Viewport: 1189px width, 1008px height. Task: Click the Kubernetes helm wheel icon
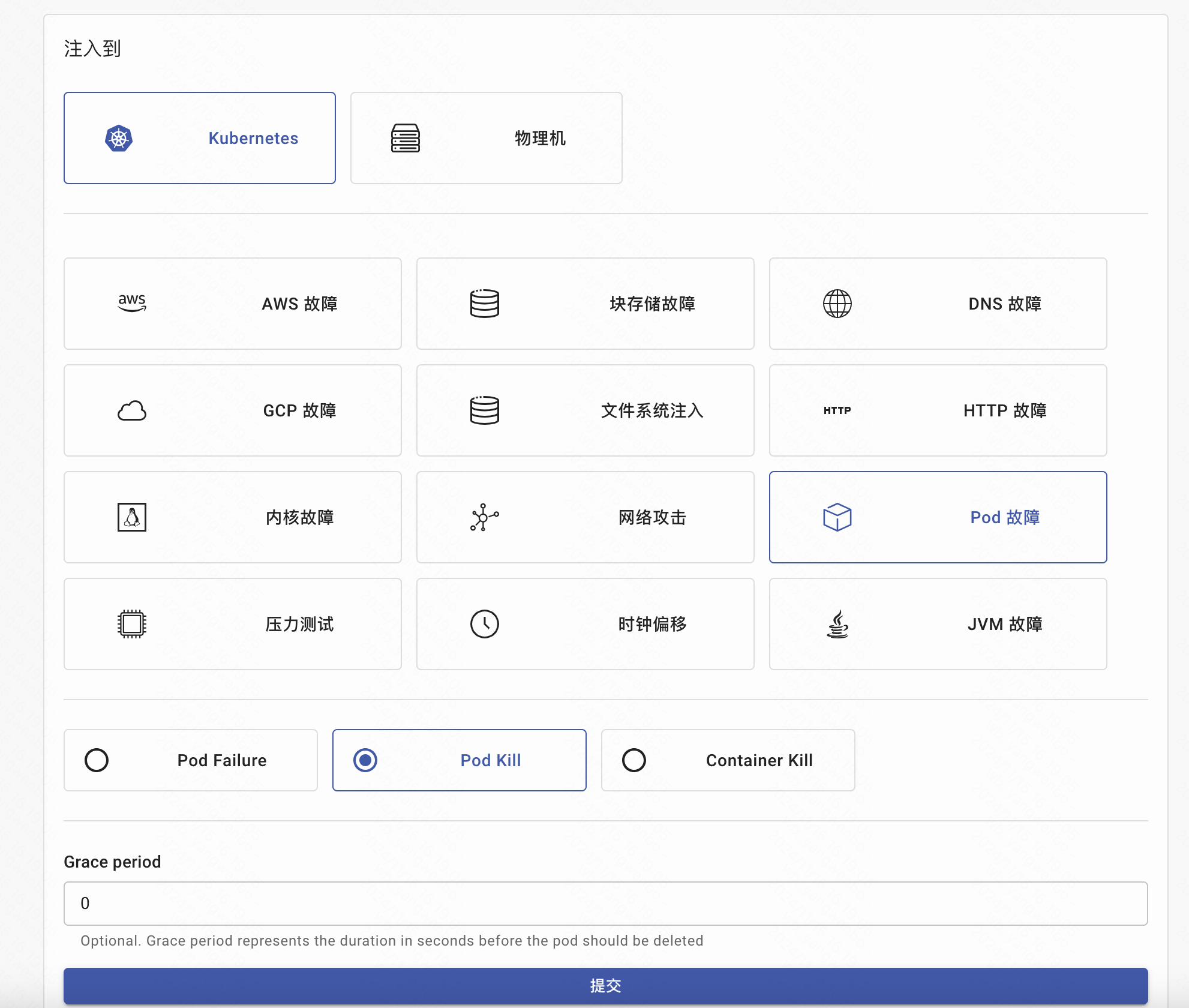pos(119,139)
